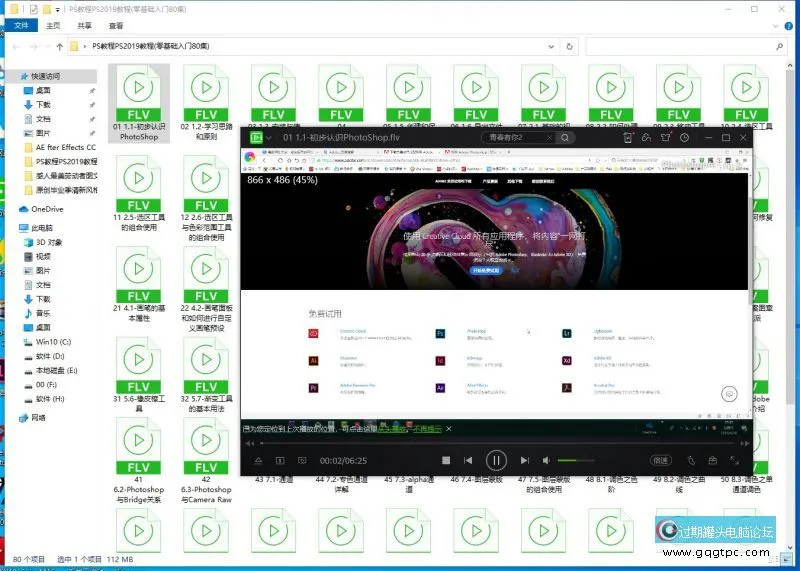Image resolution: width=800 pixels, height=571 pixels.
Task: Switch to the 查看 ribbon tab
Action: click(x=116, y=25)
